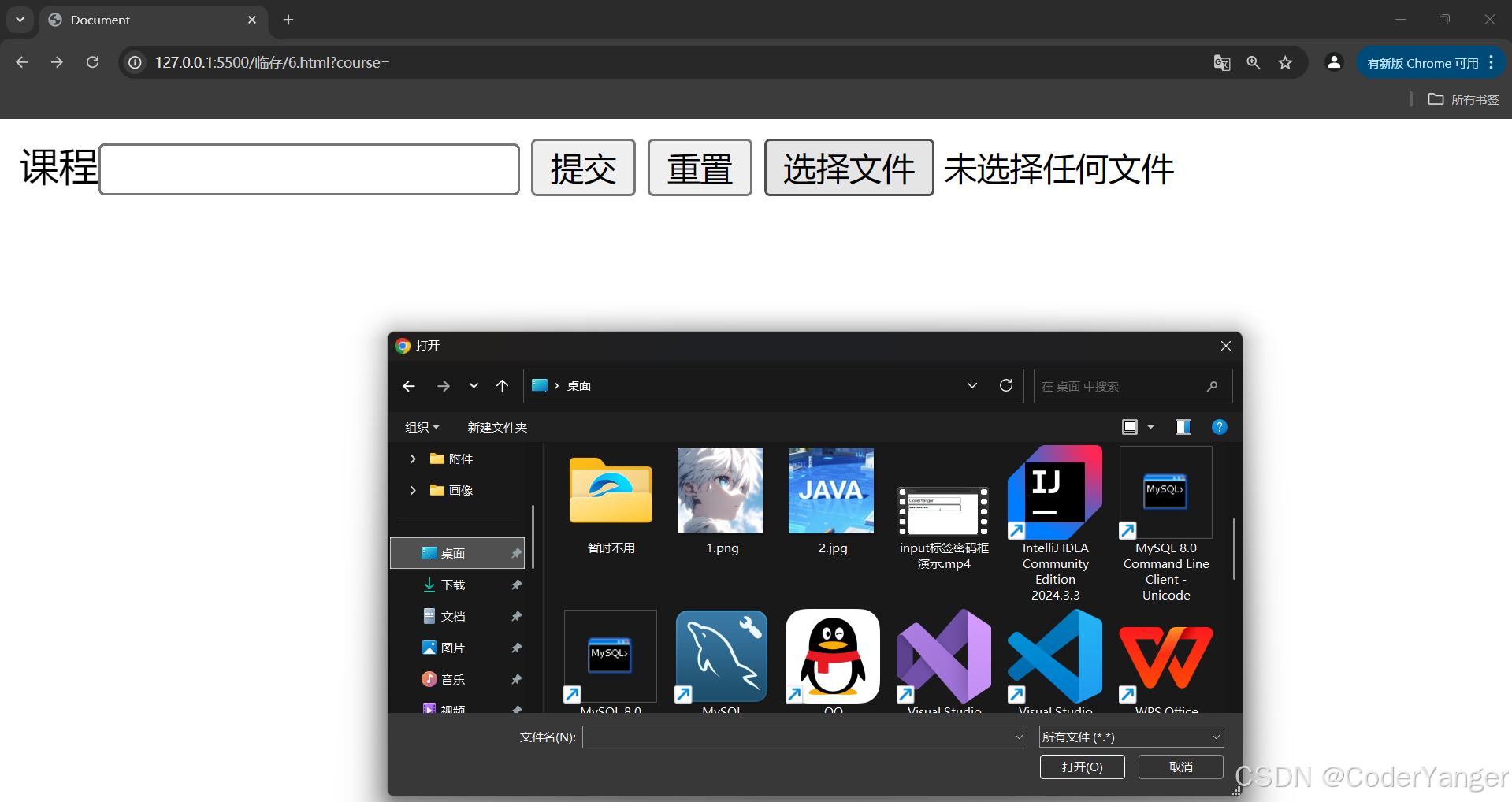Viewport: 1512px width, 802px height.
Task: Focus the 课程 text input field
Action: pos(310,169)
